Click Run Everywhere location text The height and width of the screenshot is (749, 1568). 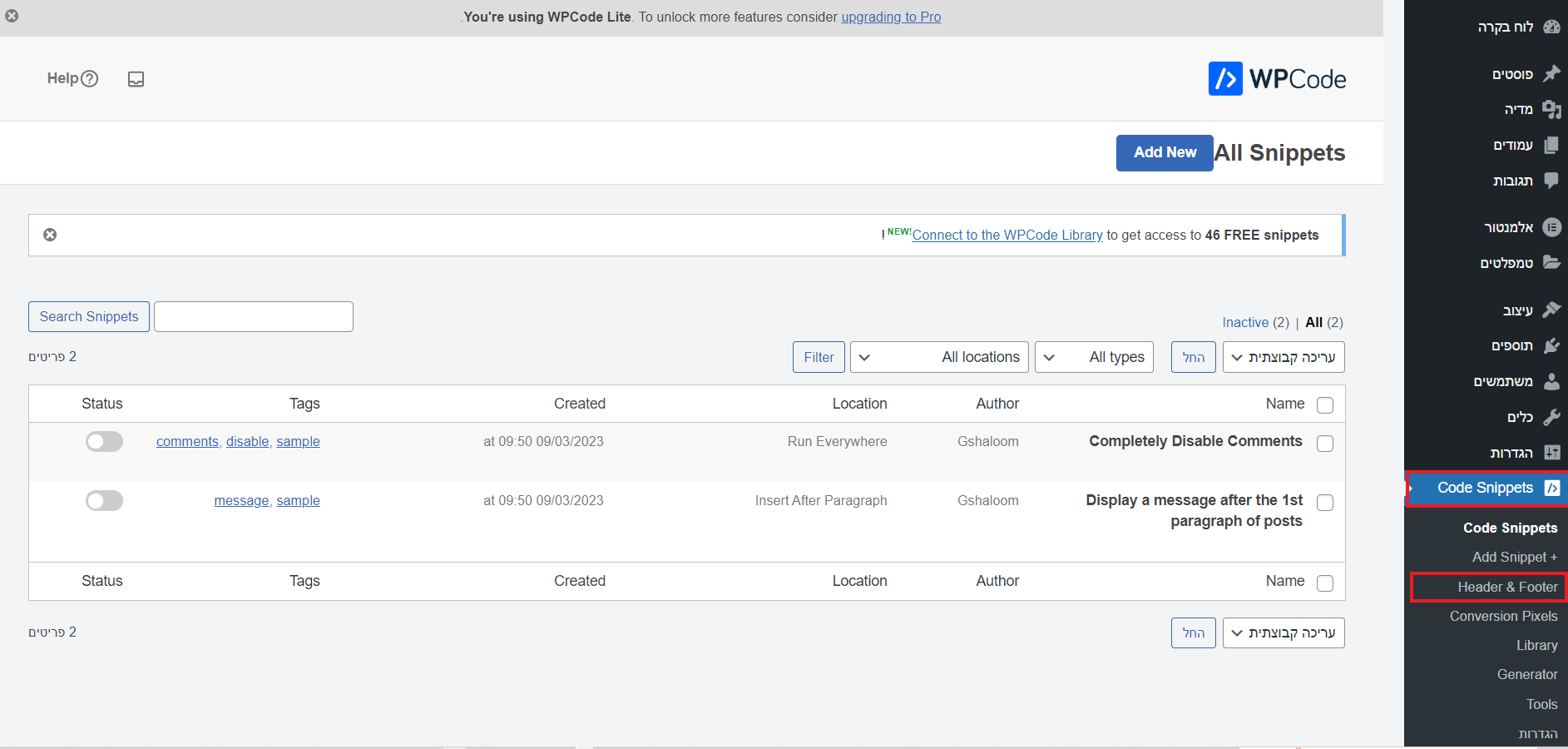click(837, 441)
